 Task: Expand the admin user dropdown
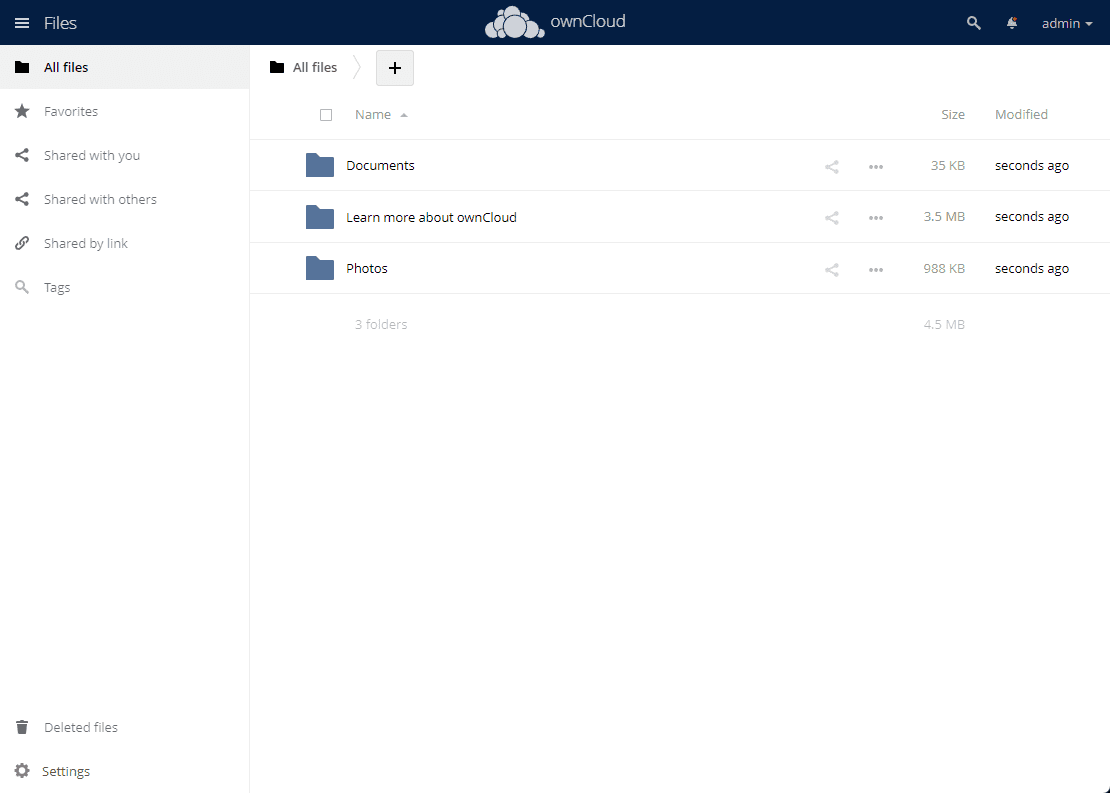tap(1067, 23)
